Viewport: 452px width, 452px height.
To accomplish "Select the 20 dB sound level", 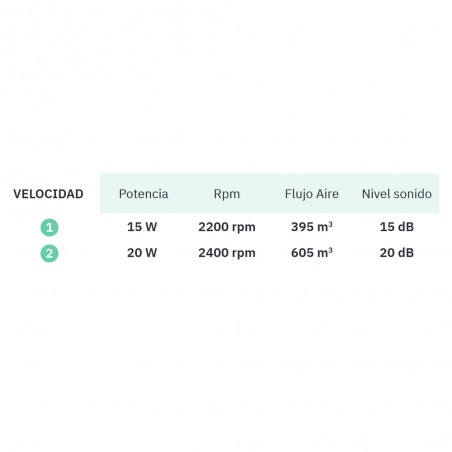I will pos(397,253).
